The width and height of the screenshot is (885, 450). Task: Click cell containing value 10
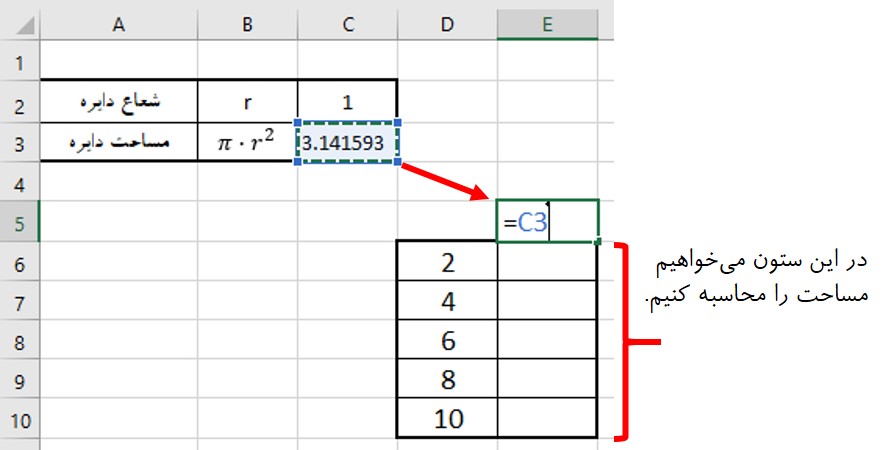click(448, 418)
